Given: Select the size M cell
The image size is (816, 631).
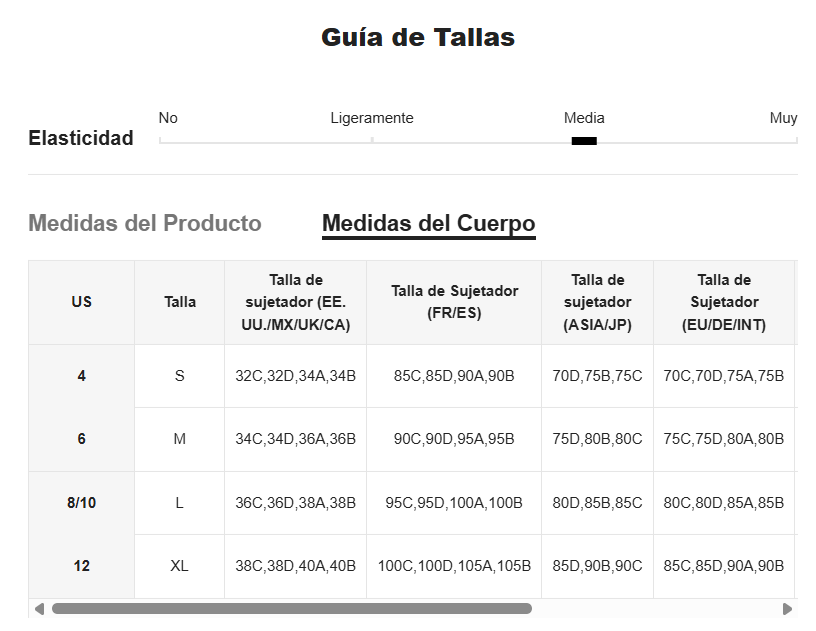Looking at the screenshot, I should (x=180, y=439).
